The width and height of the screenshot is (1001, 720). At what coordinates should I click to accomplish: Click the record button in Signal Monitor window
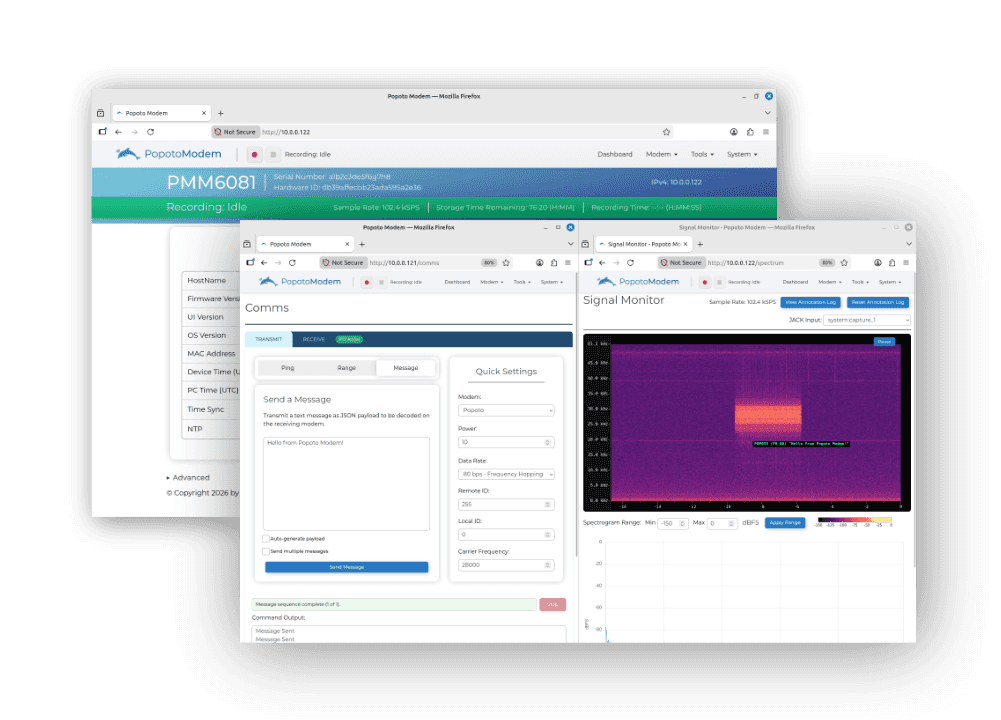click(x=705, y=282)
